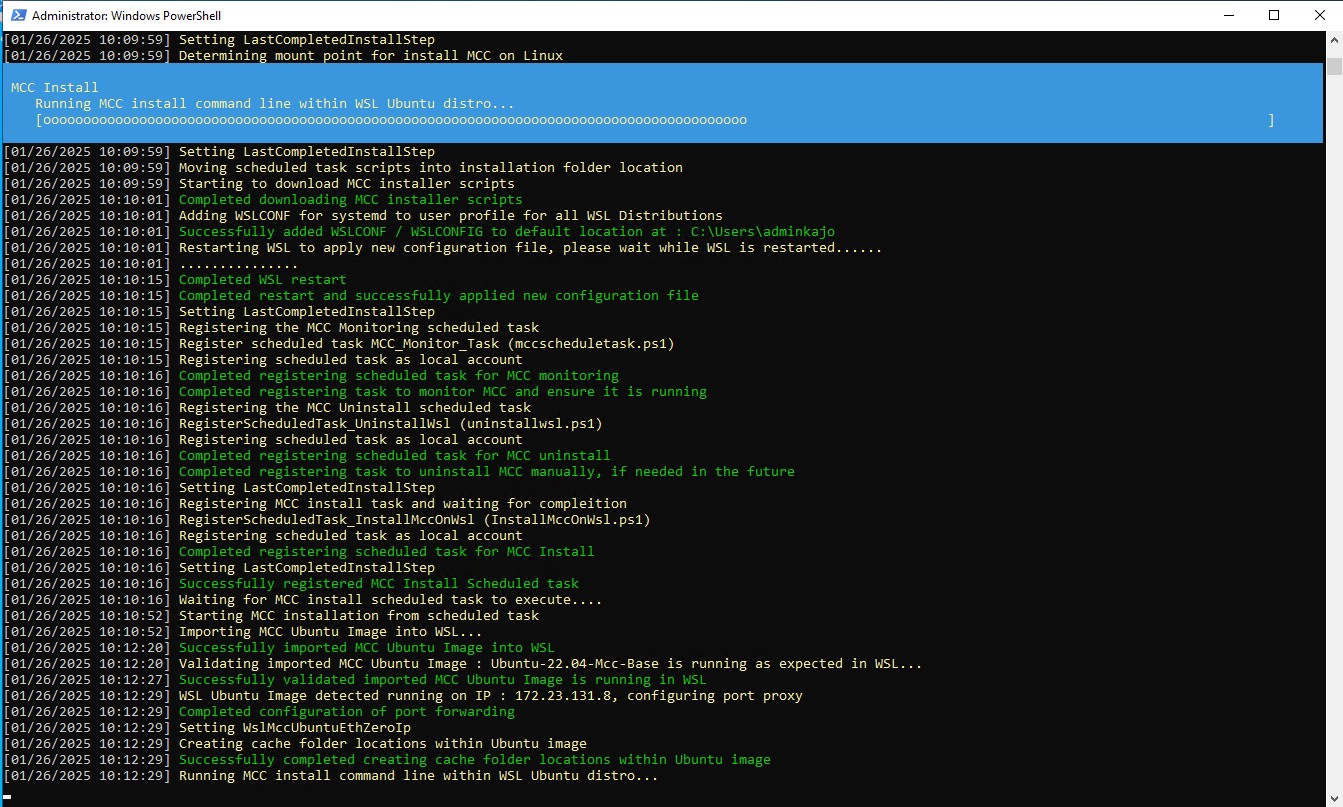1343x807 pixels.
Task: Close the Administrator PowerShell window
Action: 1320,15
